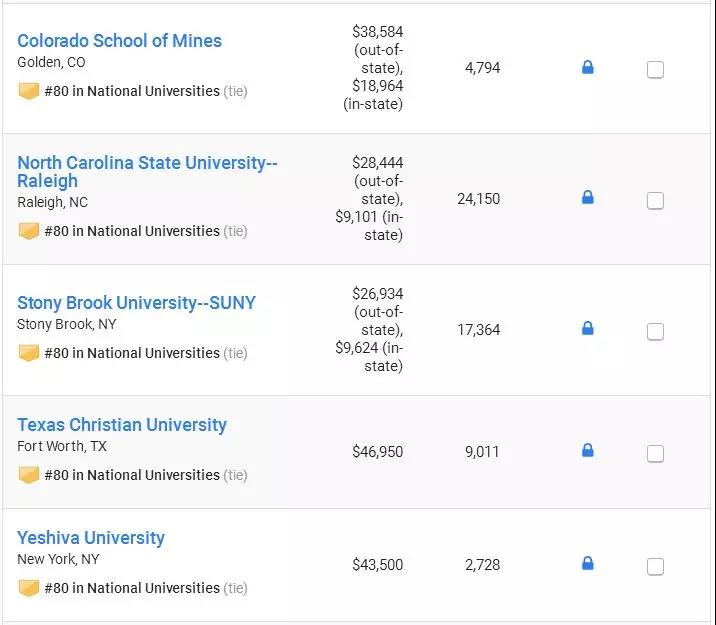Image resolution: width=716 pixels, height=625 pixels.
Task: Visit the Texas Christian University link
Action: tap(122, 425)
